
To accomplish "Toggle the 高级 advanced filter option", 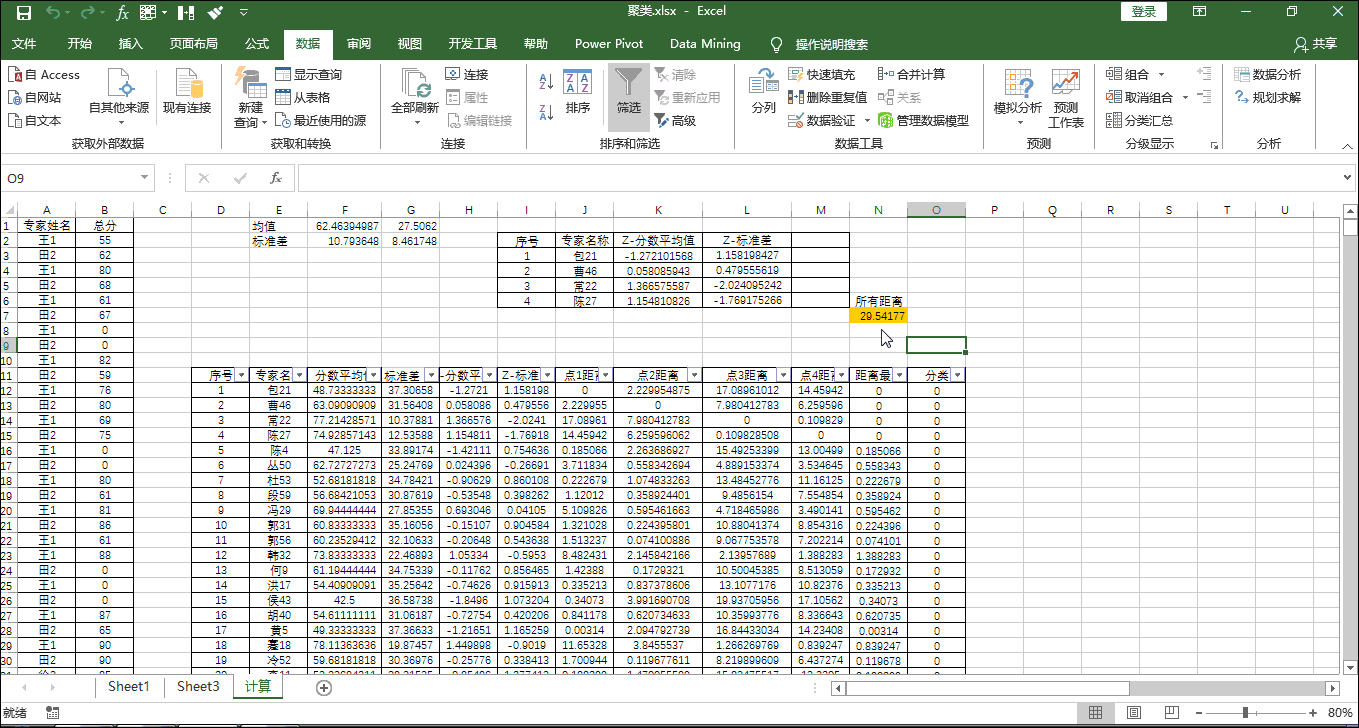I will [x=679, y=119].
